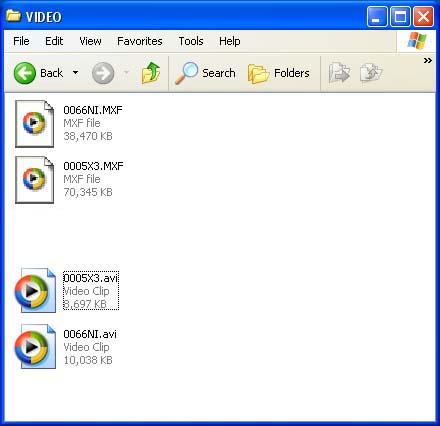Select the 0005X3.MXF file icon

34,180
